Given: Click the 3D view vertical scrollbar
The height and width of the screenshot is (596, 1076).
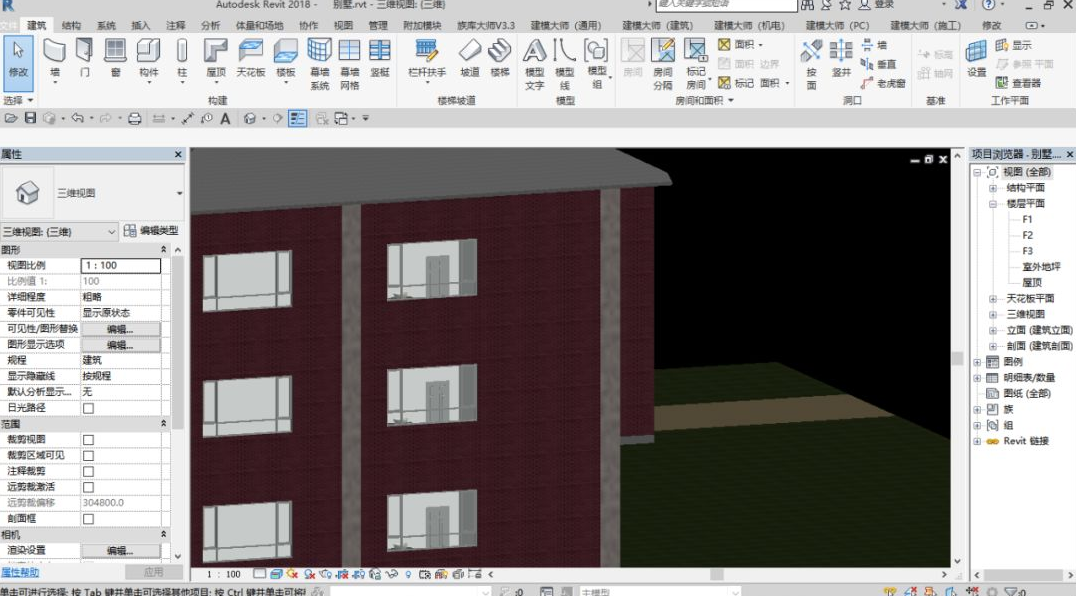Looking at the screenshot, I should click(x=957, y=358).
